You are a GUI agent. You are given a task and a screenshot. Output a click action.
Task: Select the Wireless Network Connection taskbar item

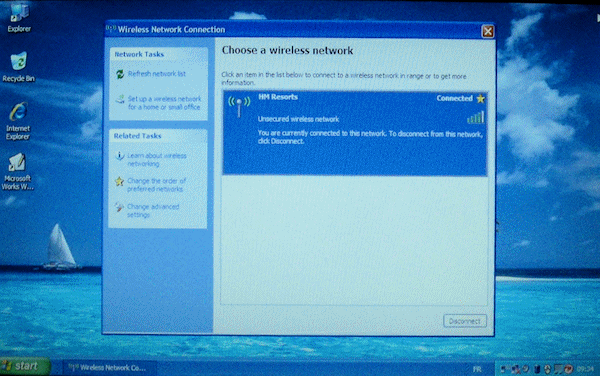[x=109, y=368]
